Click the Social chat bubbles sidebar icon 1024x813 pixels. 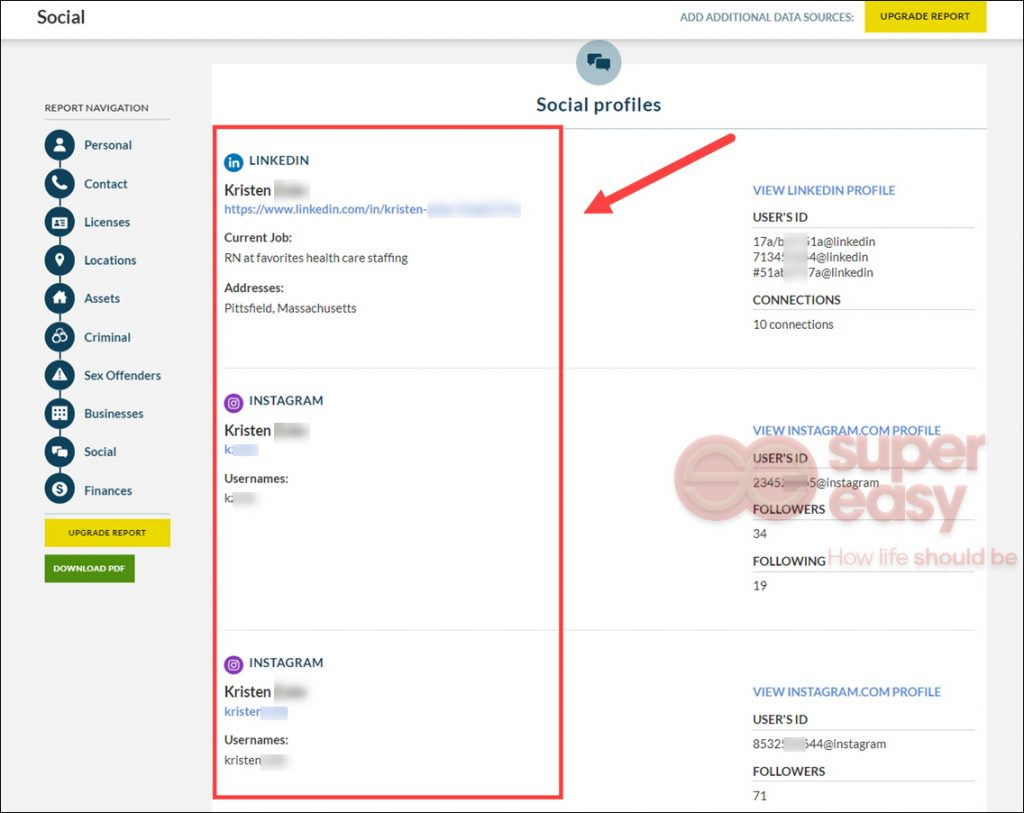click(x=59, y=452)
